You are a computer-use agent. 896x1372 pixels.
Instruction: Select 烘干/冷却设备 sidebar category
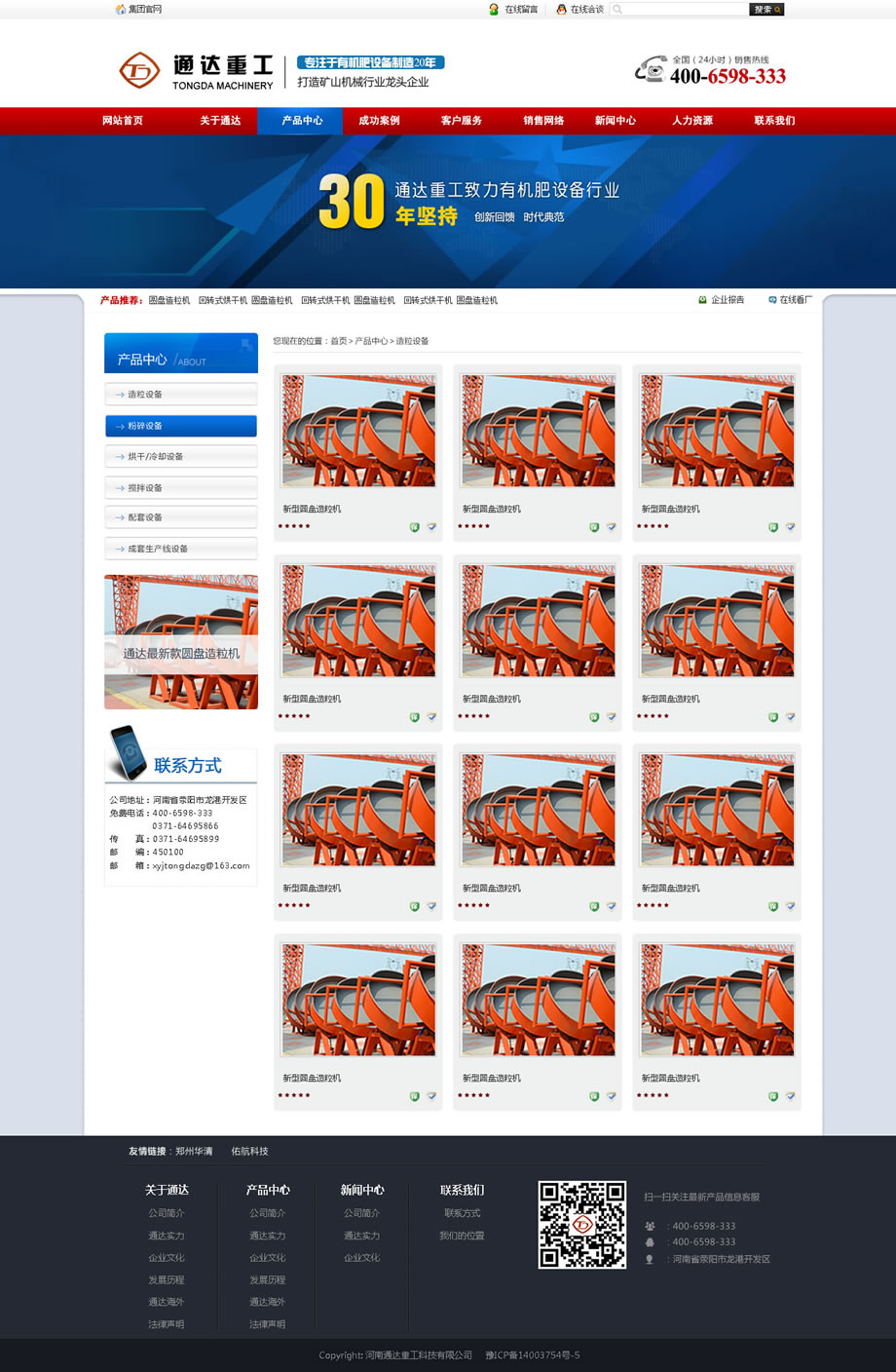(x=181, y=457)
